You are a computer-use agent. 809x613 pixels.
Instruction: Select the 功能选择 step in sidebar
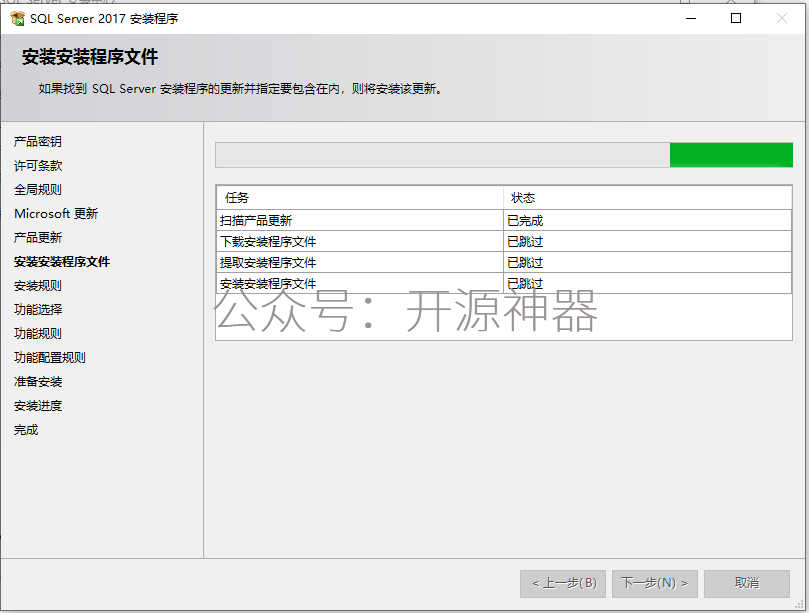coord(38,310)
